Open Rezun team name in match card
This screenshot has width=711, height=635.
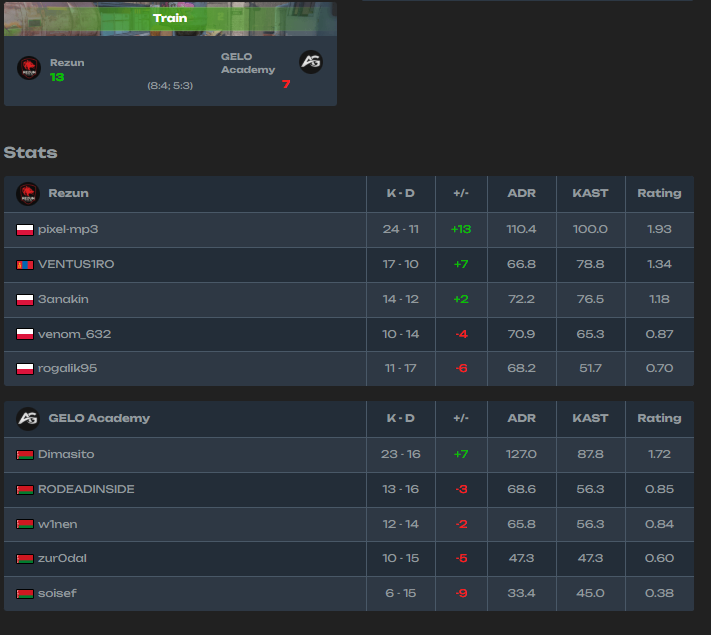tap(67, 63)
